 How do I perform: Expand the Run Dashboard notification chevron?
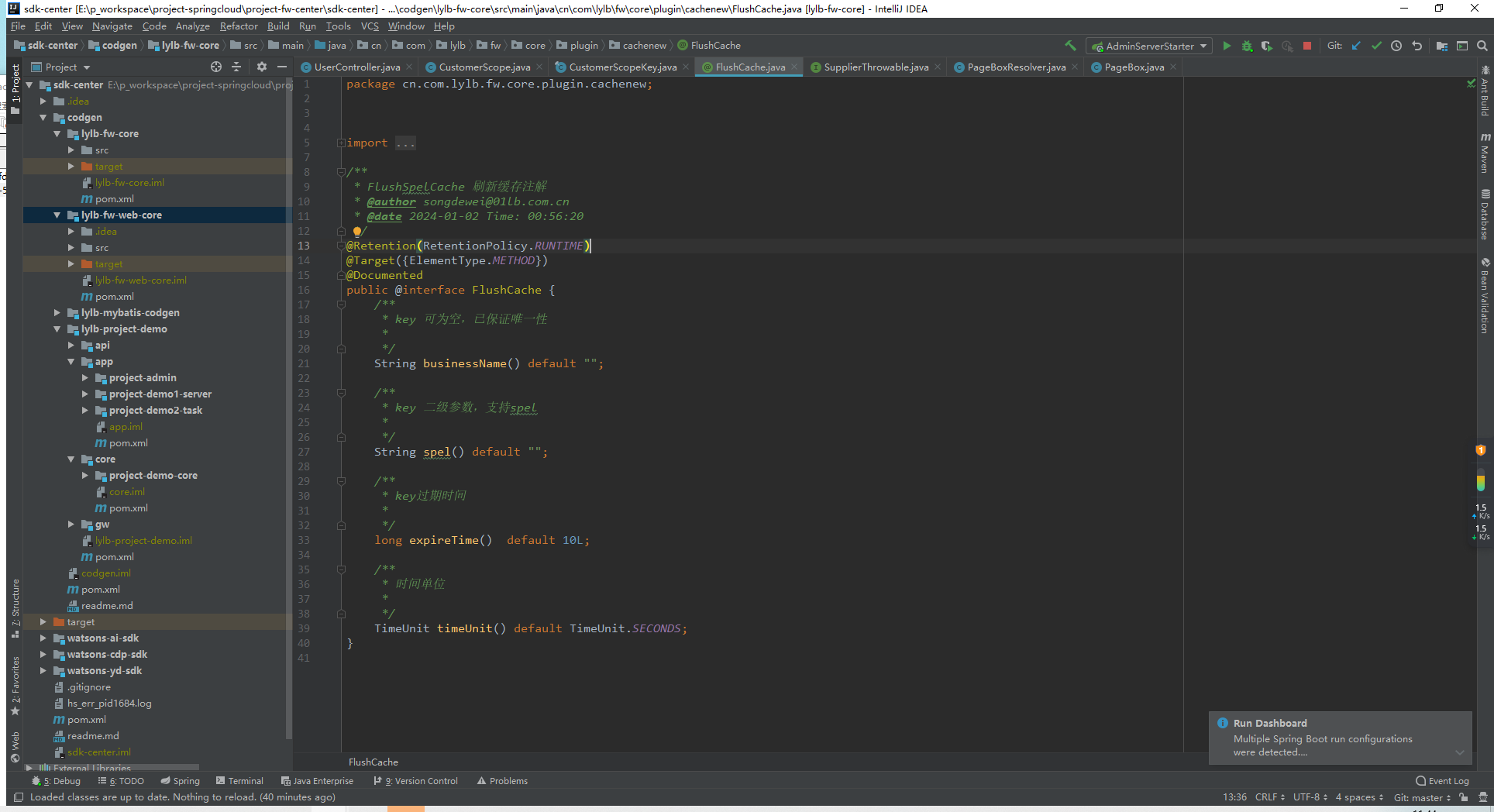point(1460,752)
